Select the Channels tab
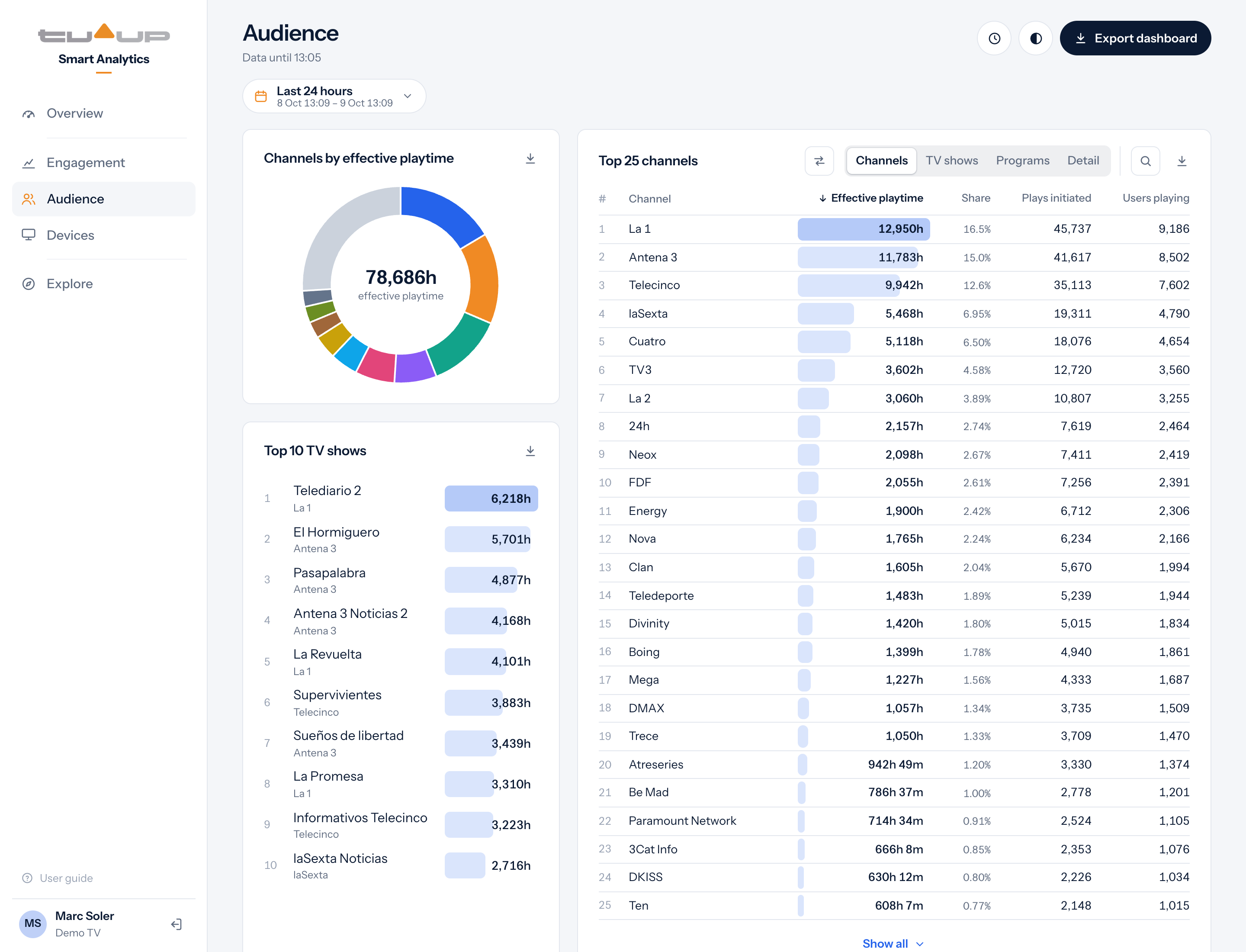 (x=881, y=161)
